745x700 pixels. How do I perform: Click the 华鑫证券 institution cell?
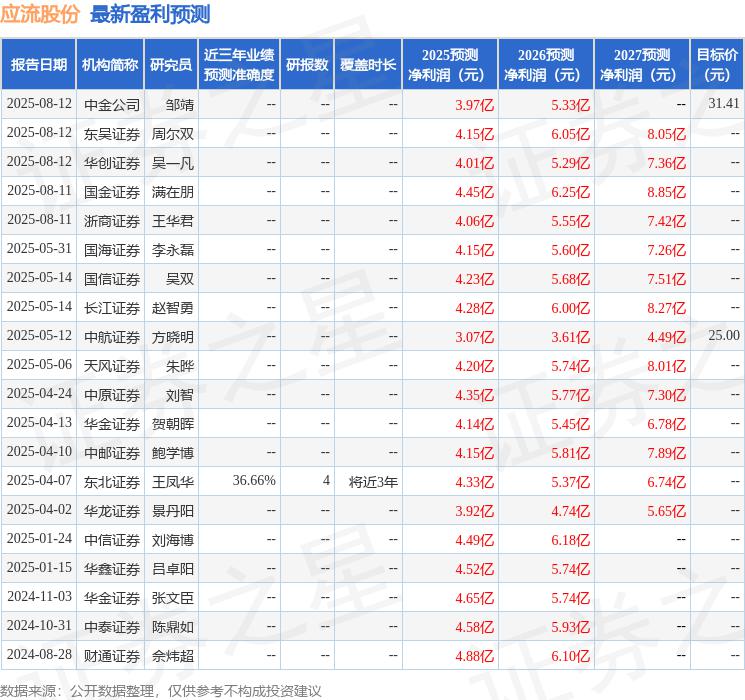tap(112, 569)
